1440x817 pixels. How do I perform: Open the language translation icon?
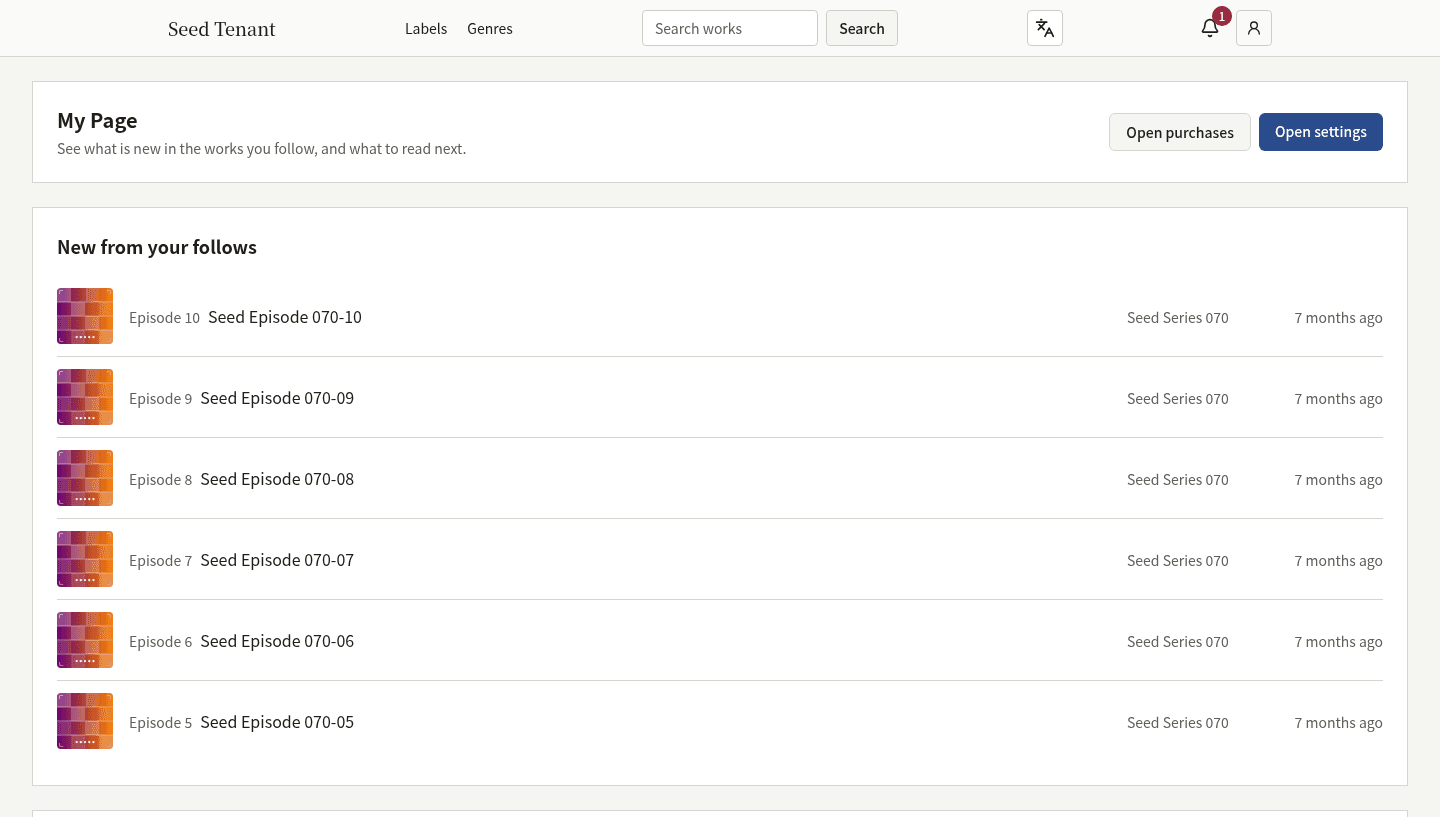pyautogui.click(x=1045, y=28)
